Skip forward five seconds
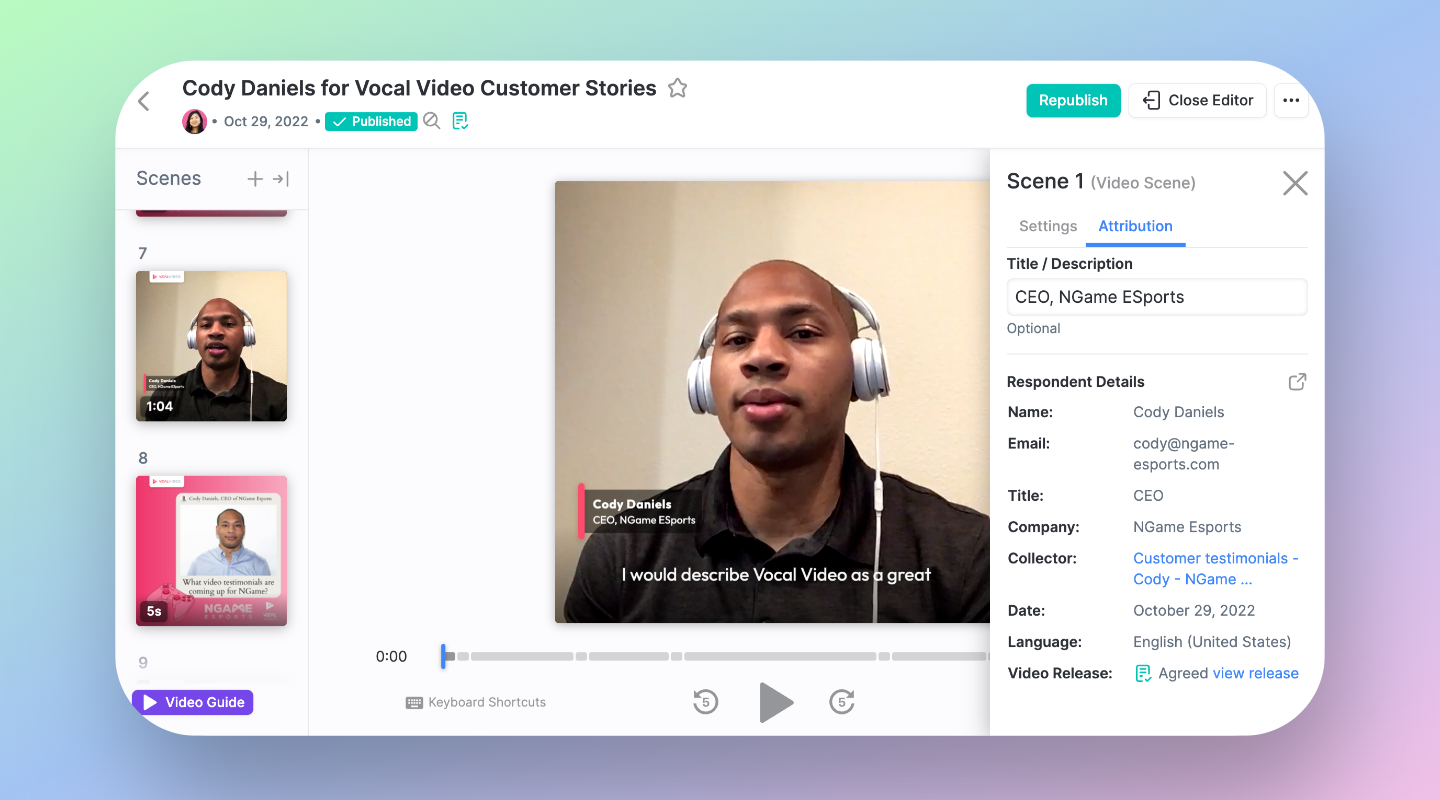The image size is (1440, 800). click(x=842, y=703)
